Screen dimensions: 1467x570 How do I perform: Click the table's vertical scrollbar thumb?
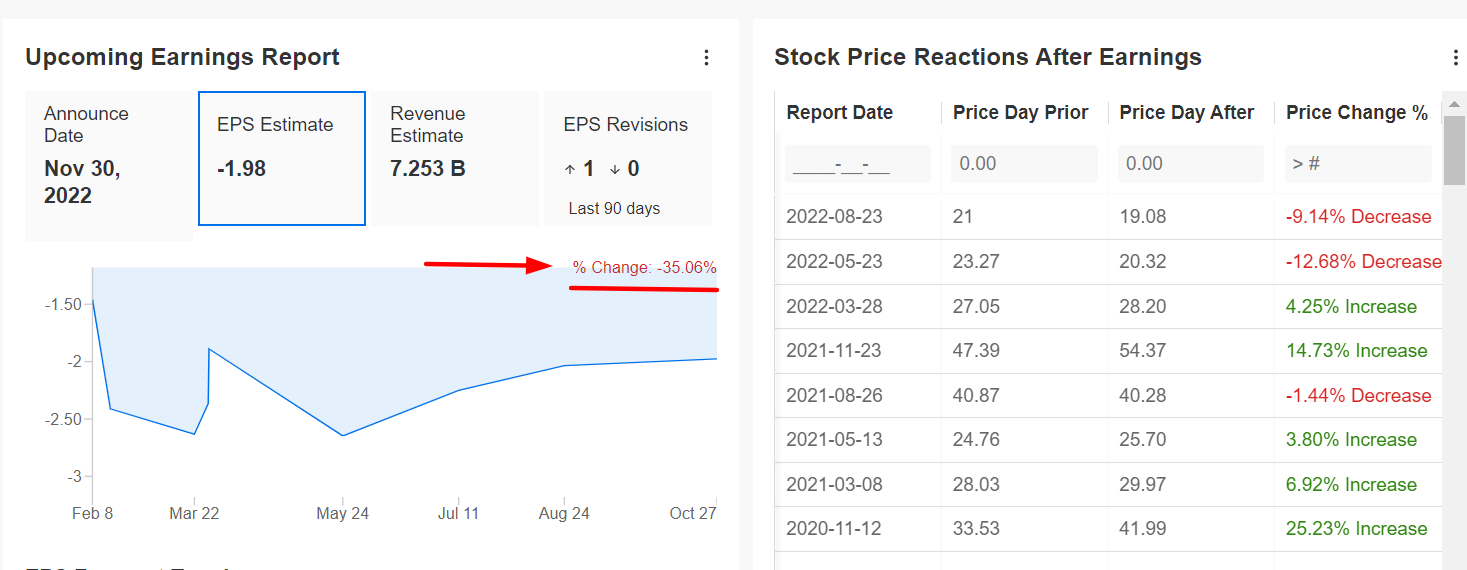pyautogui.click(x=1454, y=150)
